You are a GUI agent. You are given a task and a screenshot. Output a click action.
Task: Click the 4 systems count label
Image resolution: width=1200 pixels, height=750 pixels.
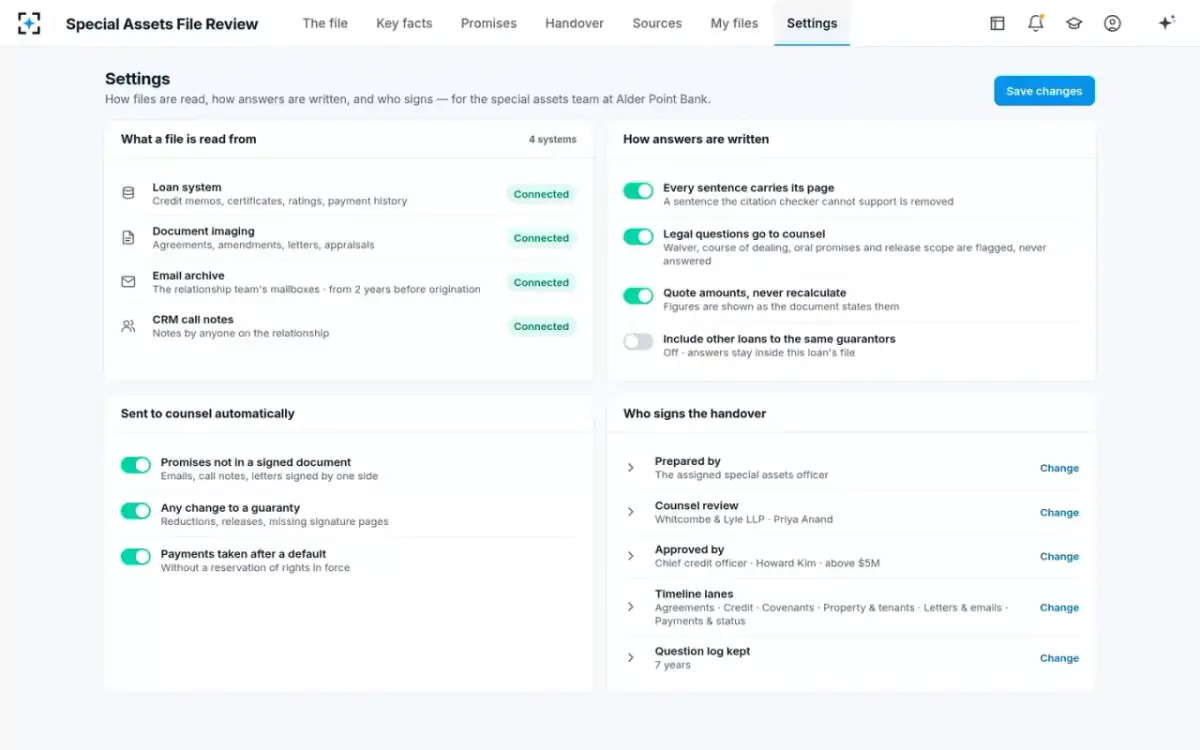(552, 139)
